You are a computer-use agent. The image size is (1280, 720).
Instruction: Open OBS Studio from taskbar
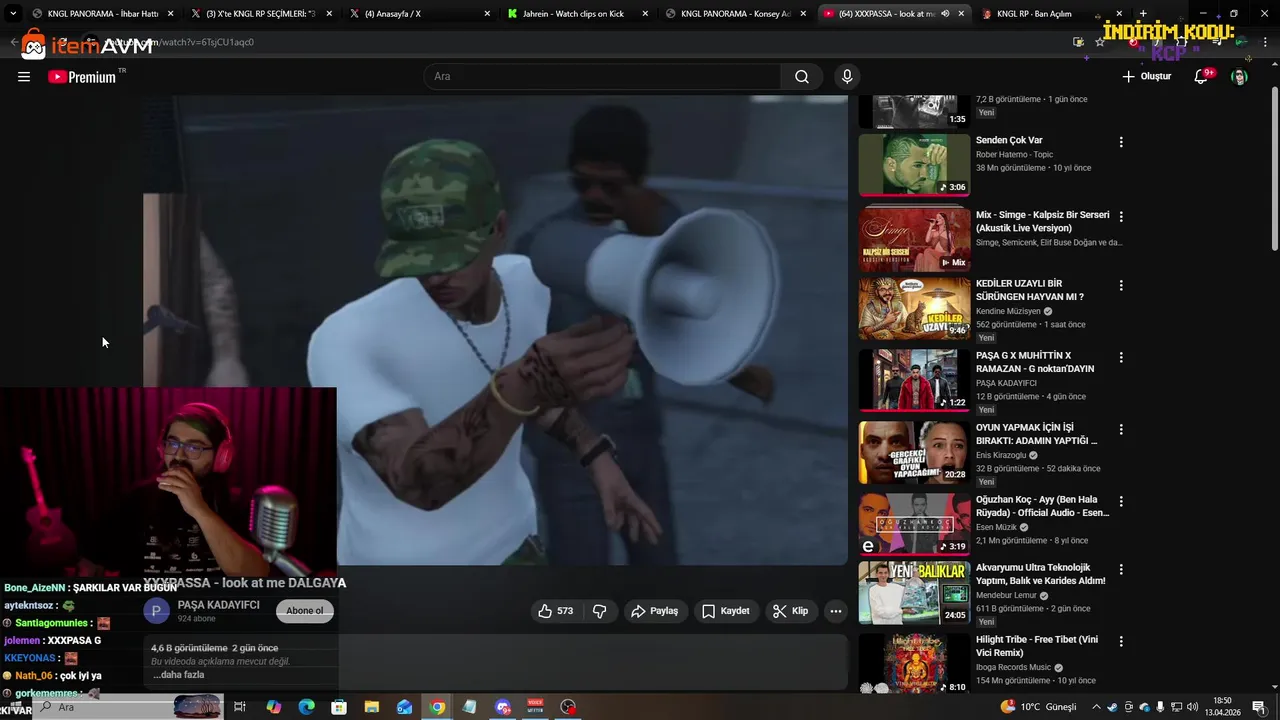point(568,707)
